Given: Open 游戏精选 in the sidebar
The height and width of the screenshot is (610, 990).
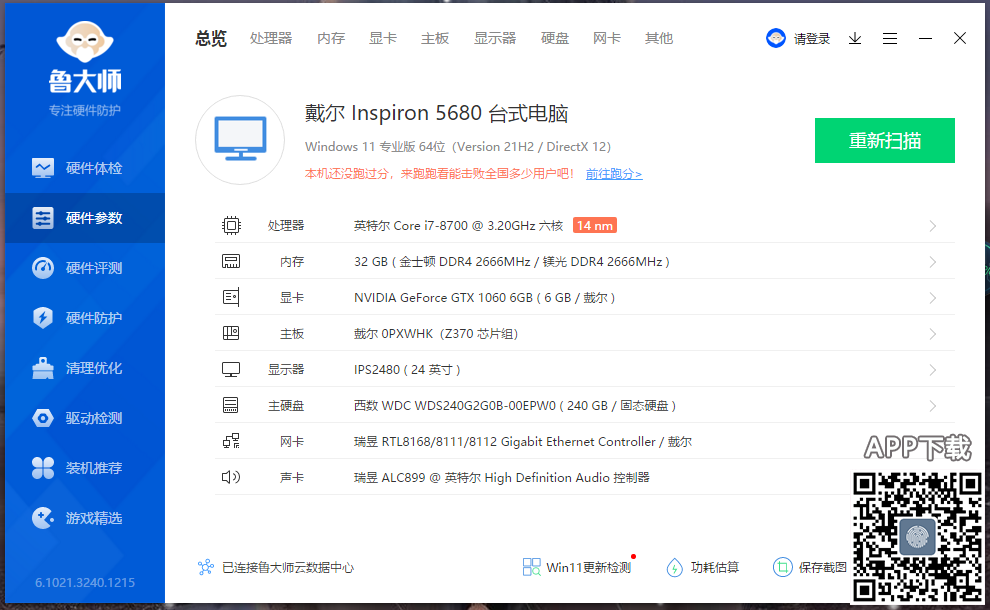Looking at the screenshot, I should pyautogui.click(x=82, y=518).
